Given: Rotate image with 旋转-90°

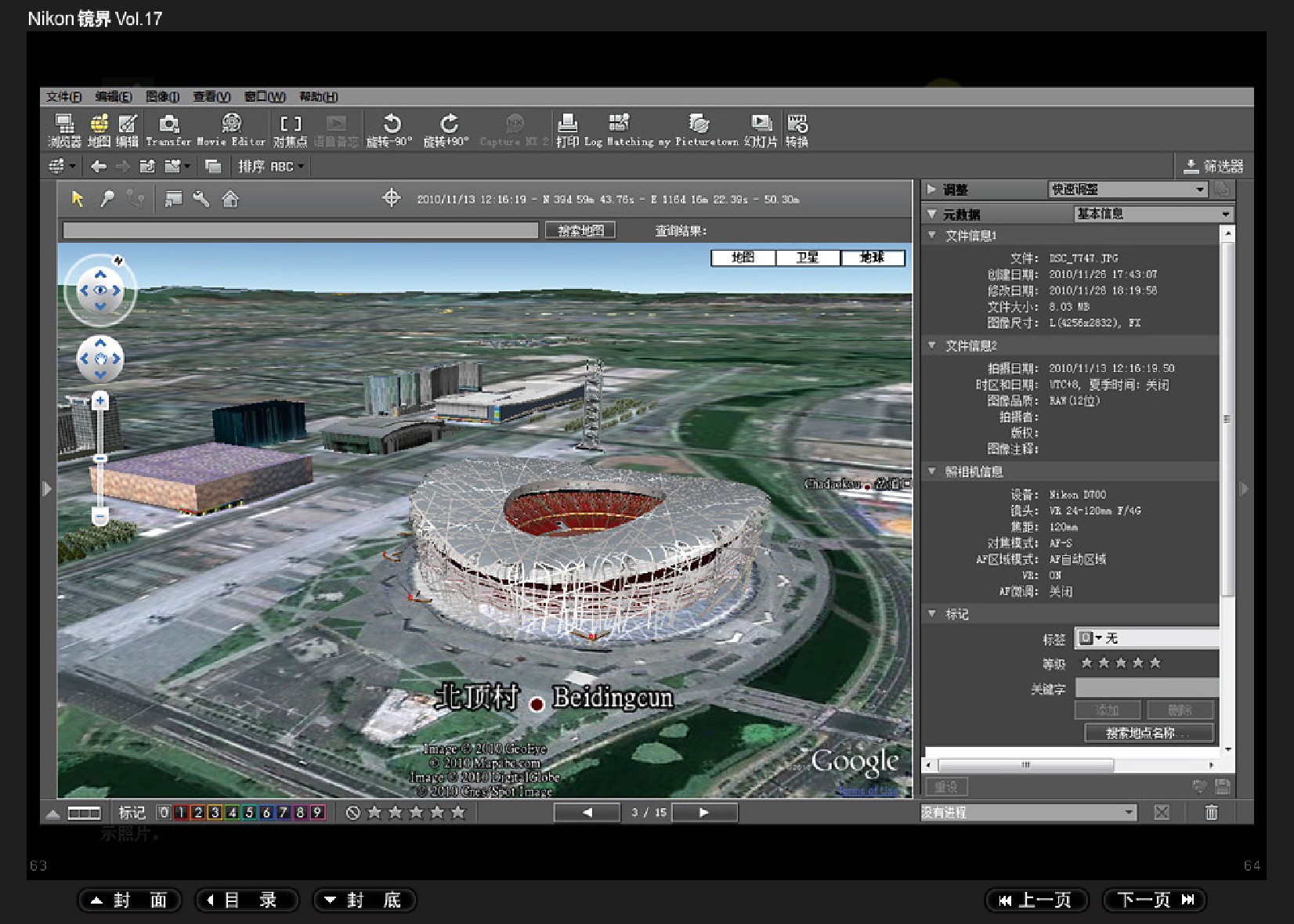Looking at the screenshot, I should (390, 130).
